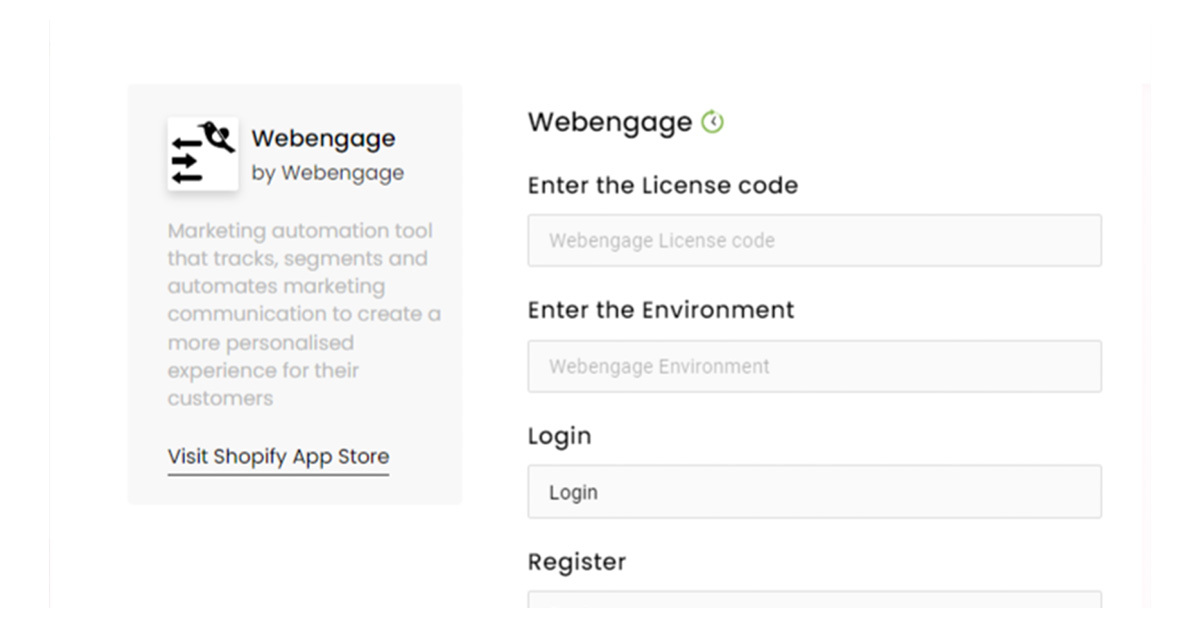Viewport: 1200px width, 628px height.
Task: Select the partially visible Register field
Action: point(814,599)
